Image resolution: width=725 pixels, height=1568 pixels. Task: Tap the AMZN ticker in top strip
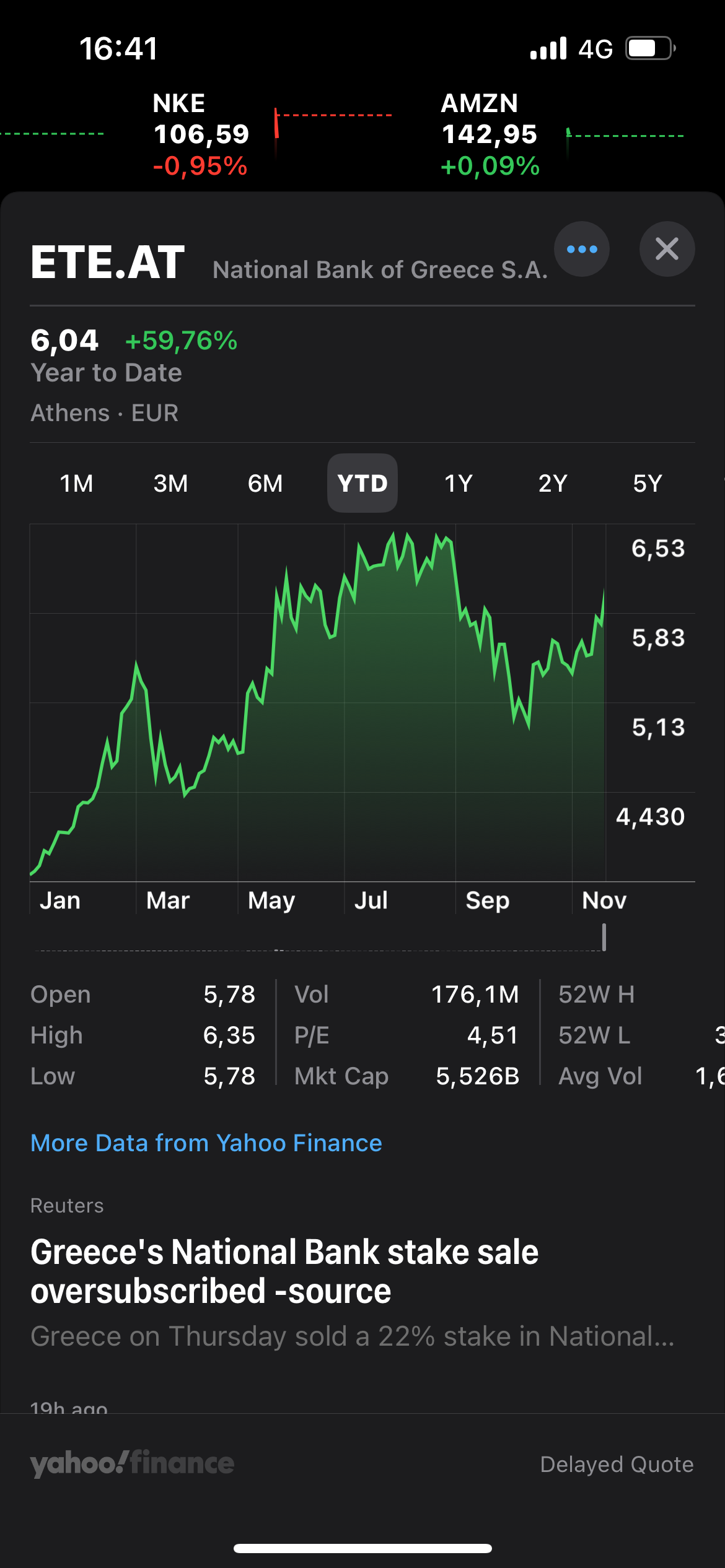(490, 134)
